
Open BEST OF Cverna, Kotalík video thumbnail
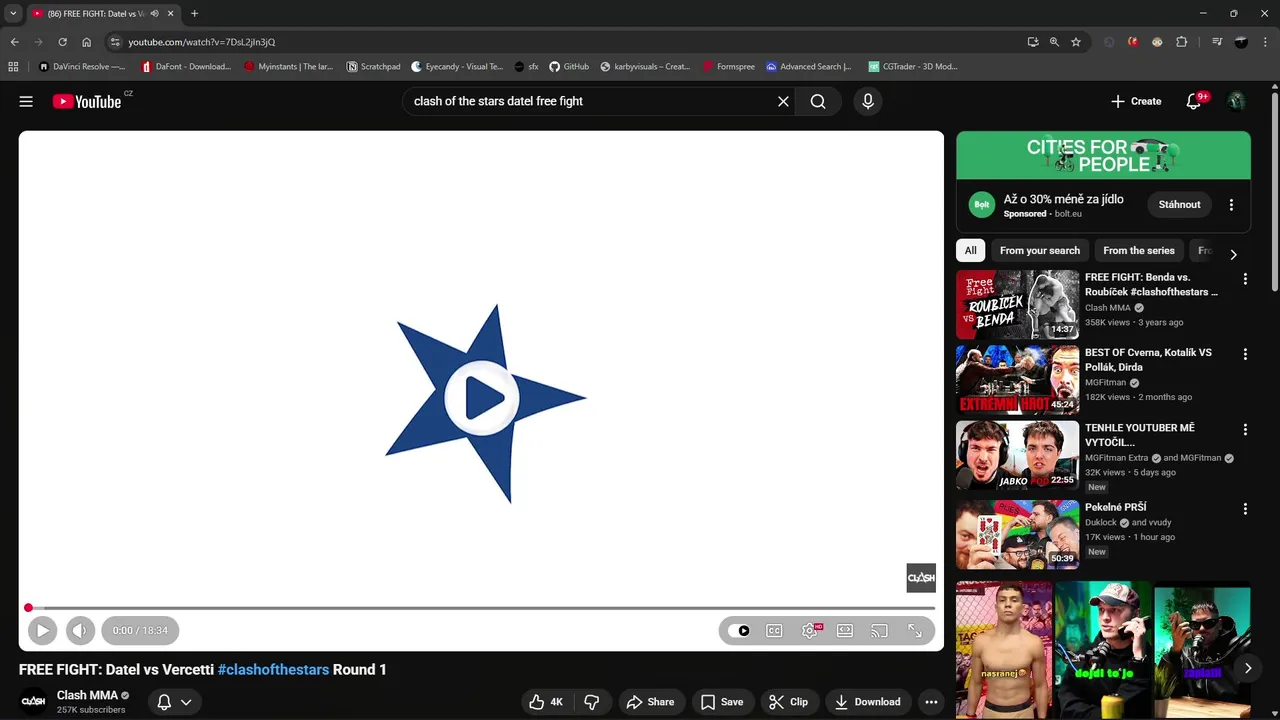coord(1017,380)
